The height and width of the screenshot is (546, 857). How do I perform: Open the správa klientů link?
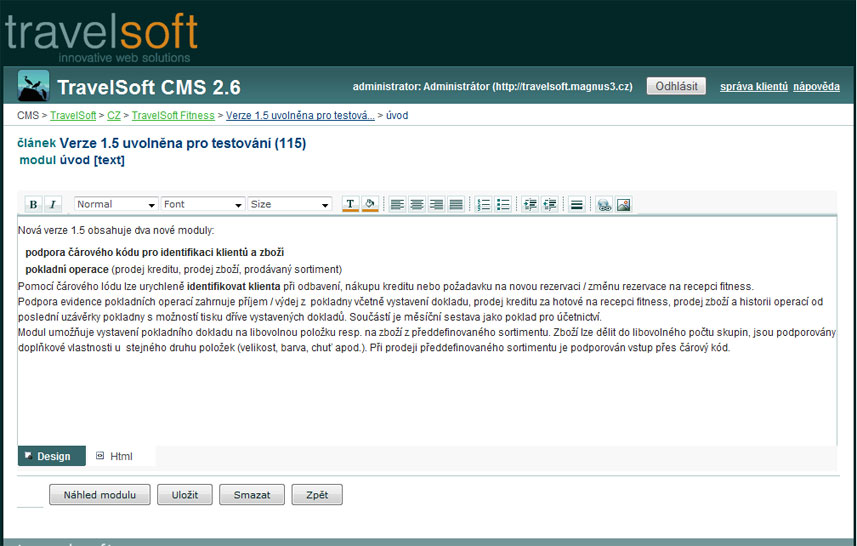pyautogui.click(x=754, y=86)
